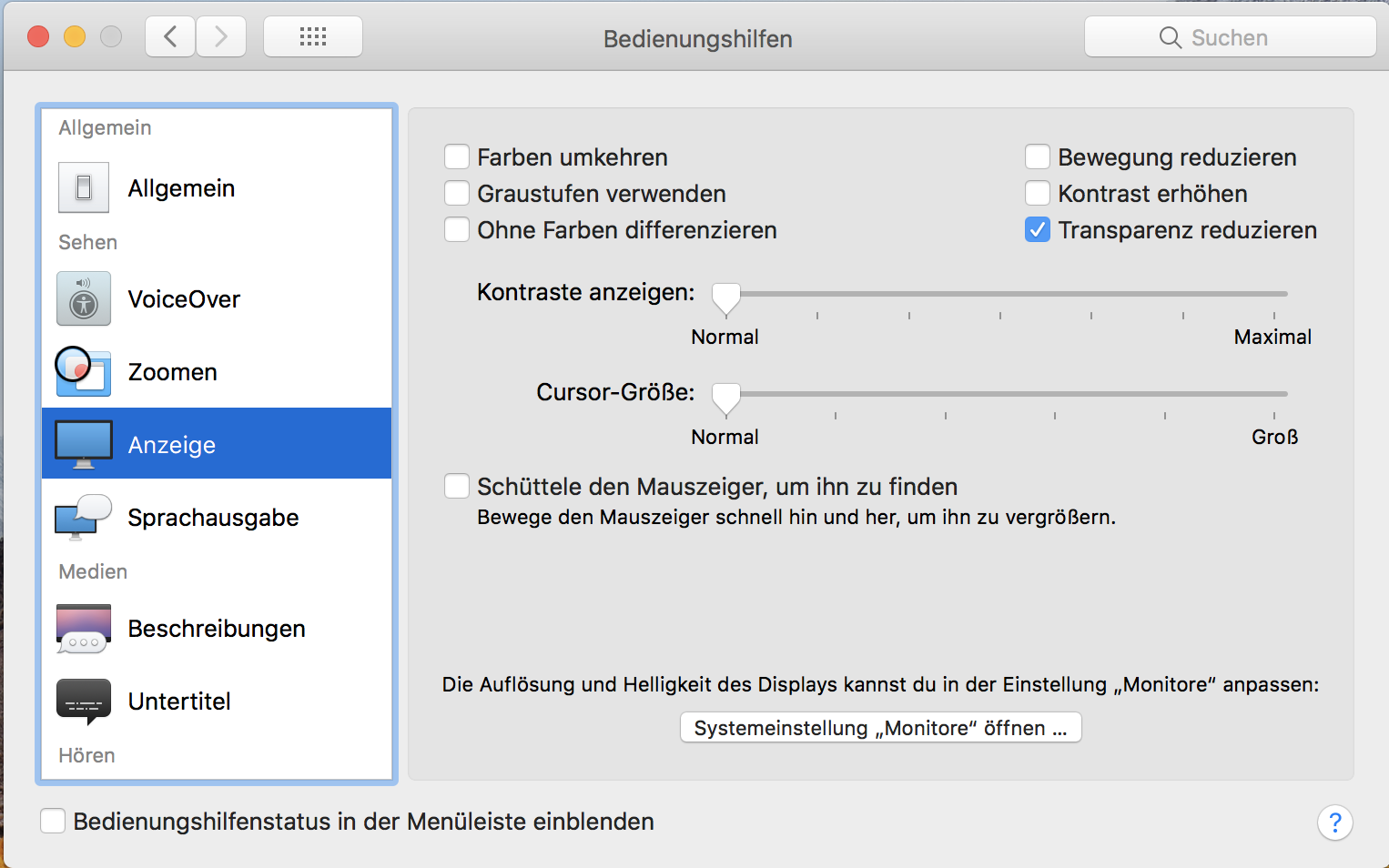Click the Cursor-Größe slider handle

pyautogui.click(x=726, y=397)
